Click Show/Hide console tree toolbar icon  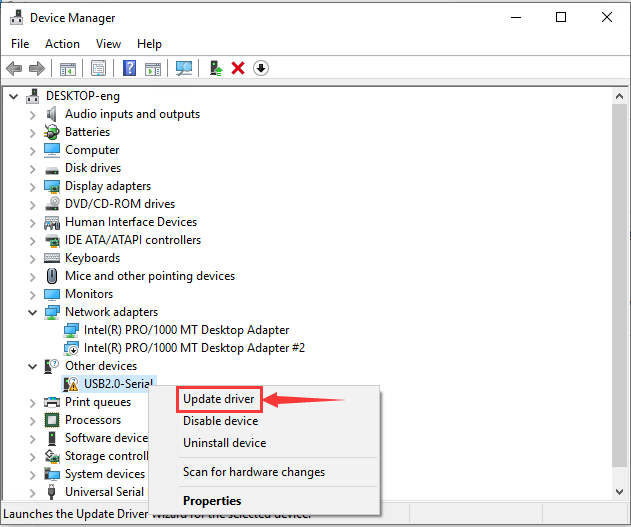point(68,69)
